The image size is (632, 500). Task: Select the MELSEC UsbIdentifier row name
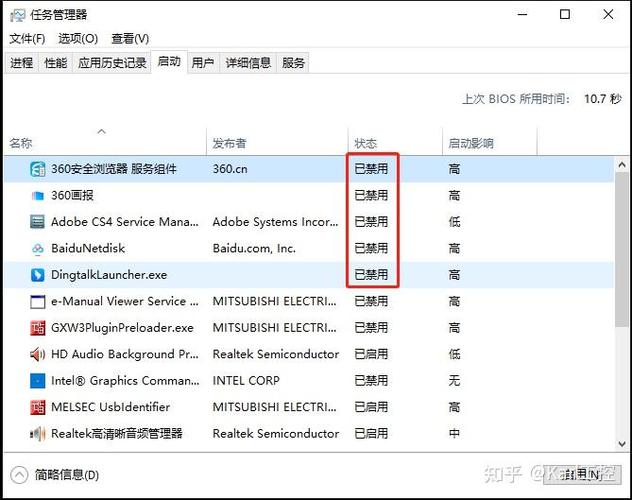[x=110, y=407]
